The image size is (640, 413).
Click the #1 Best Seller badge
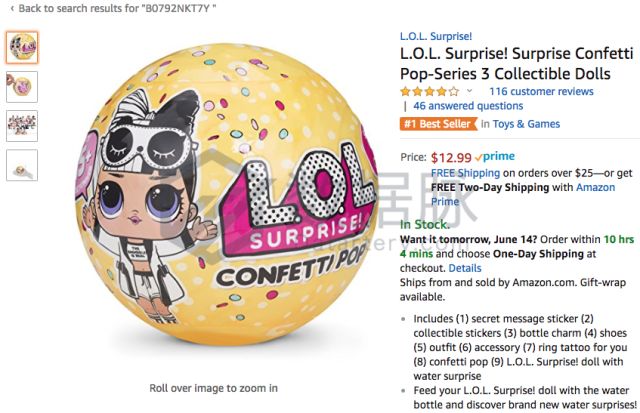[x=439, y=124]
